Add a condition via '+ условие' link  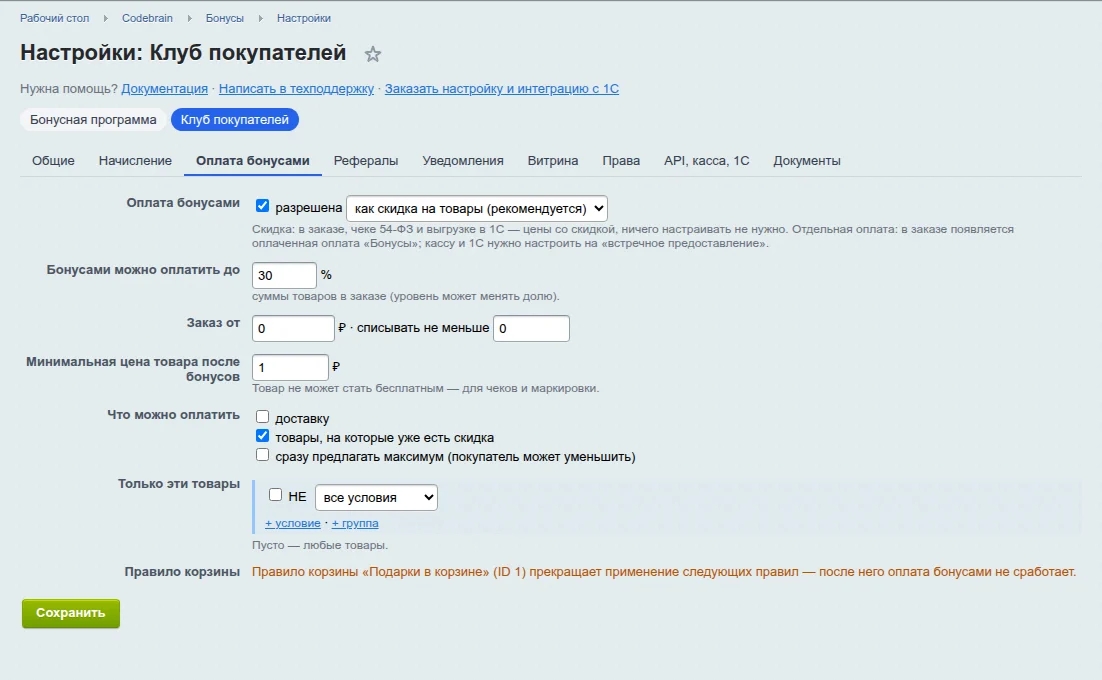click(x=292, y=523)
